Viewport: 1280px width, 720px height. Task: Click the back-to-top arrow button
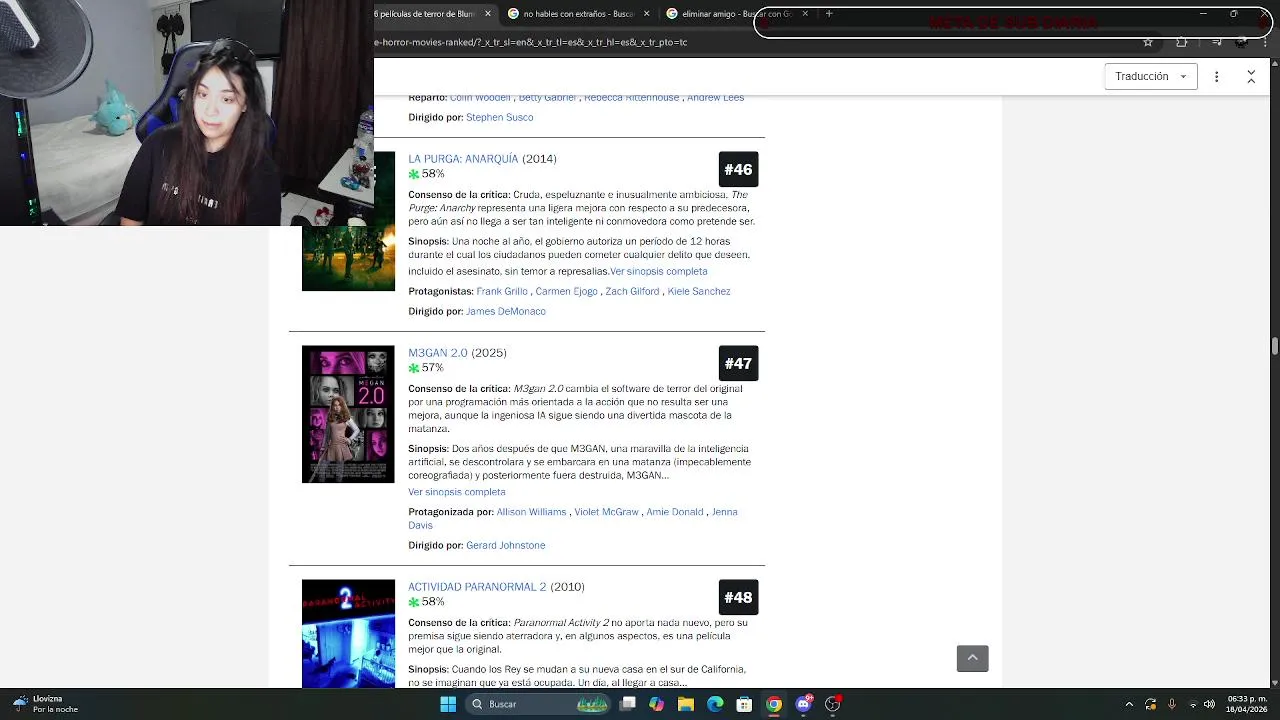pos(973,658)
